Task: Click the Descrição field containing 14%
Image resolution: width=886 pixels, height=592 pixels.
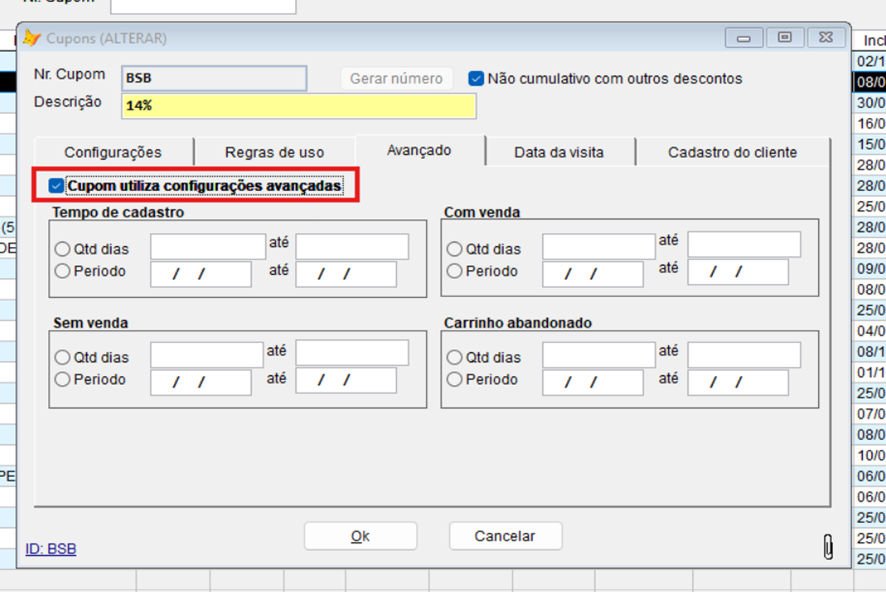Action: pos(298,106)
